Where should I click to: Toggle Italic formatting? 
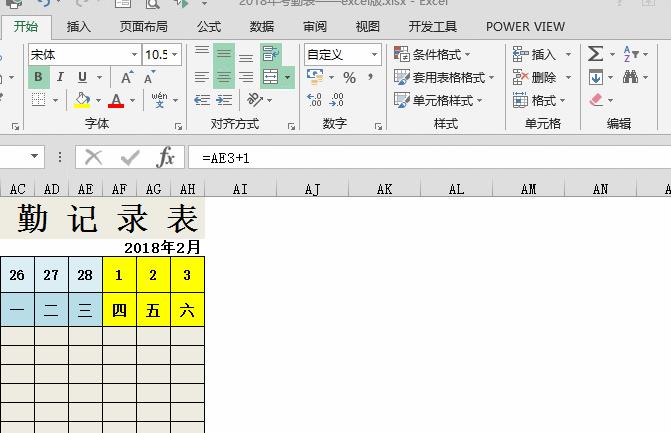(60, 77)
